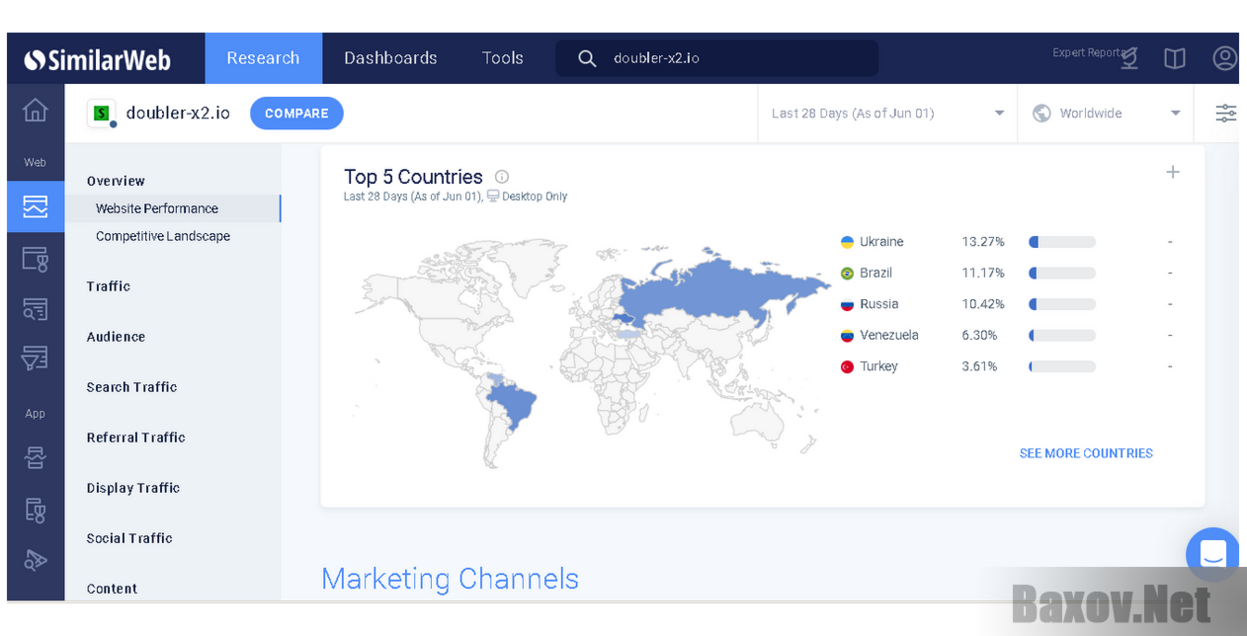Switch to the Research tab
1247x636 pixels.
coord(263,58)
